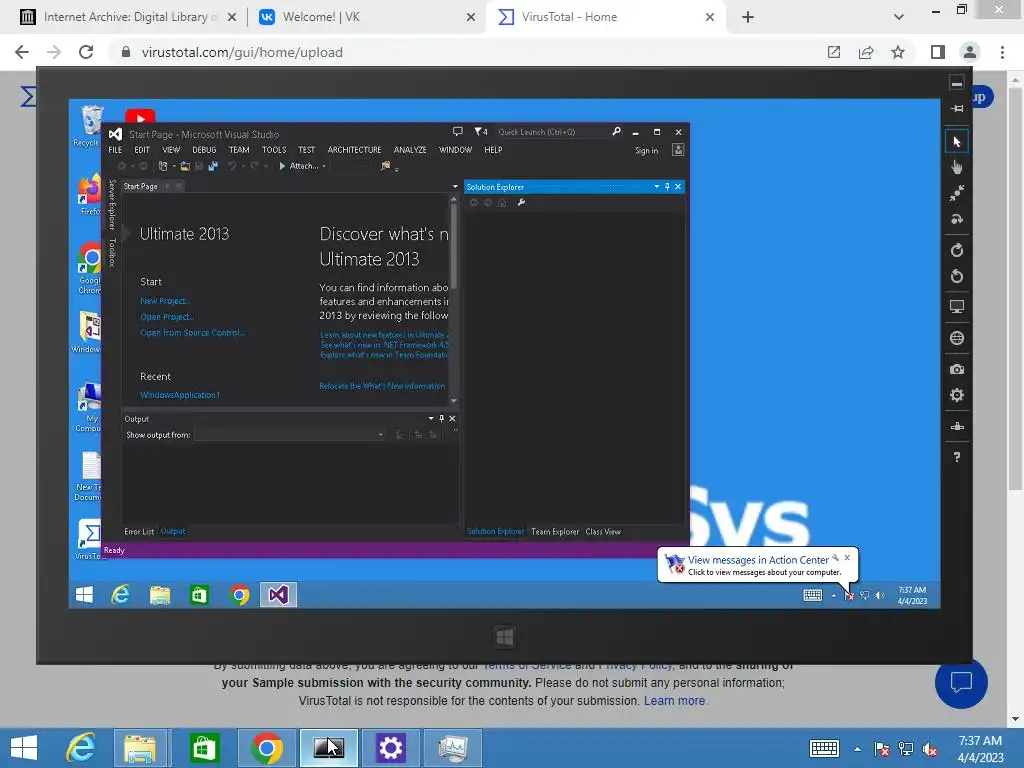Toggle Output panel auto-hide pin
The height and width of the screenshot is (768, 1024).
441,419
